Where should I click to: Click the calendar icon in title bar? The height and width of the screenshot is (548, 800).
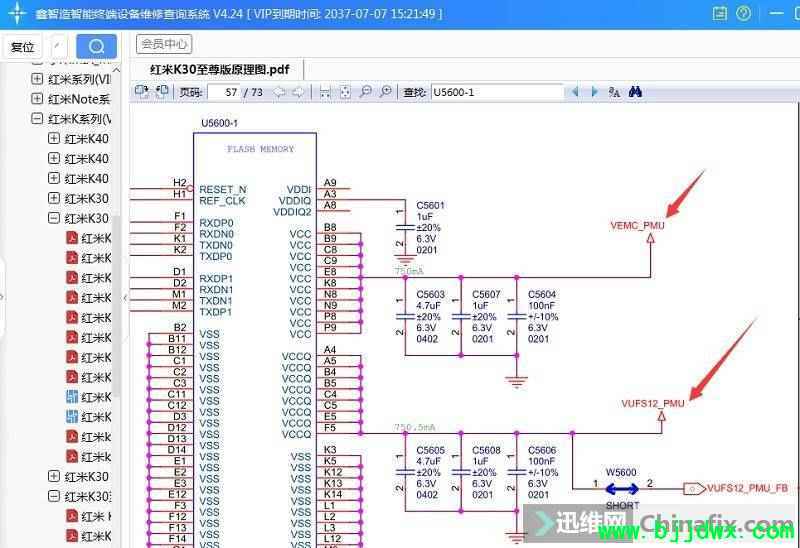719,13
